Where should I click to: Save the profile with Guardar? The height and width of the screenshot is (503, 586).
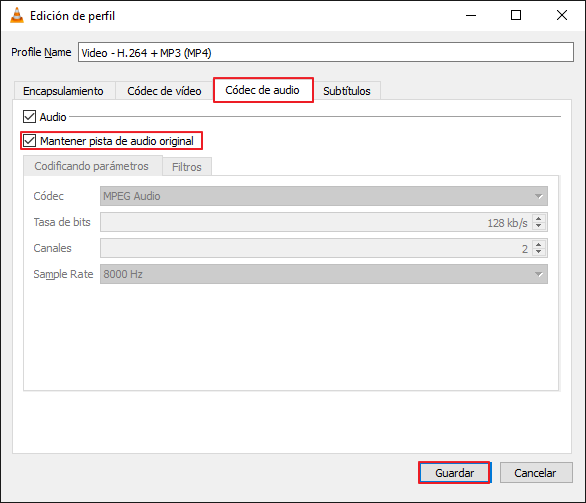click(x=454, y=473)
